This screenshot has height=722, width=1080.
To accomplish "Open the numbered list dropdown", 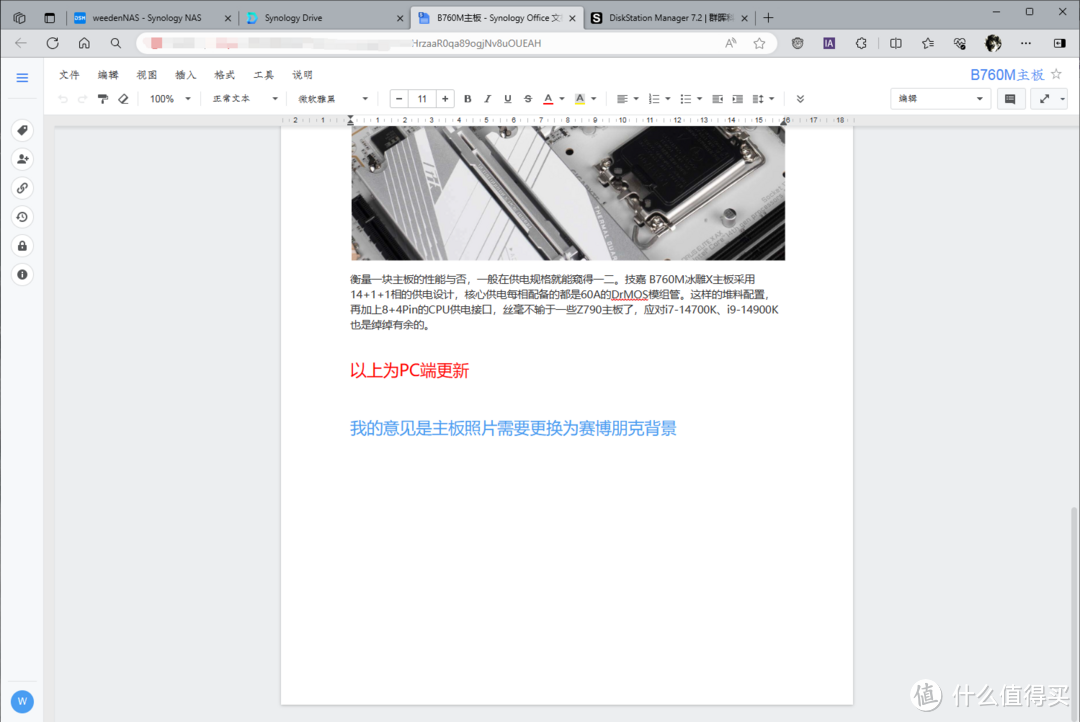I will tap(660, 99).
